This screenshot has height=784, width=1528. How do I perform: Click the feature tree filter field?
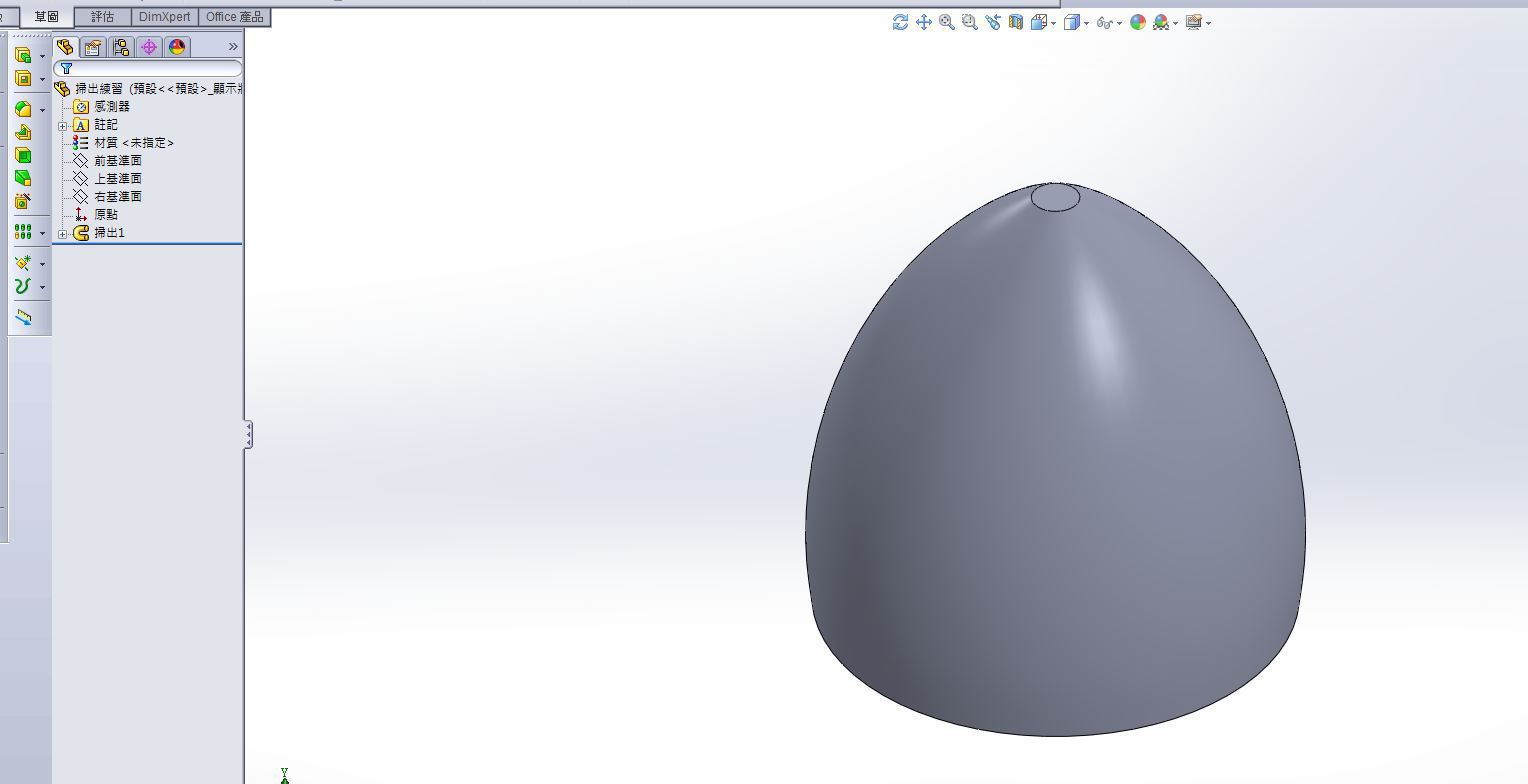click(x=148, y=68)
